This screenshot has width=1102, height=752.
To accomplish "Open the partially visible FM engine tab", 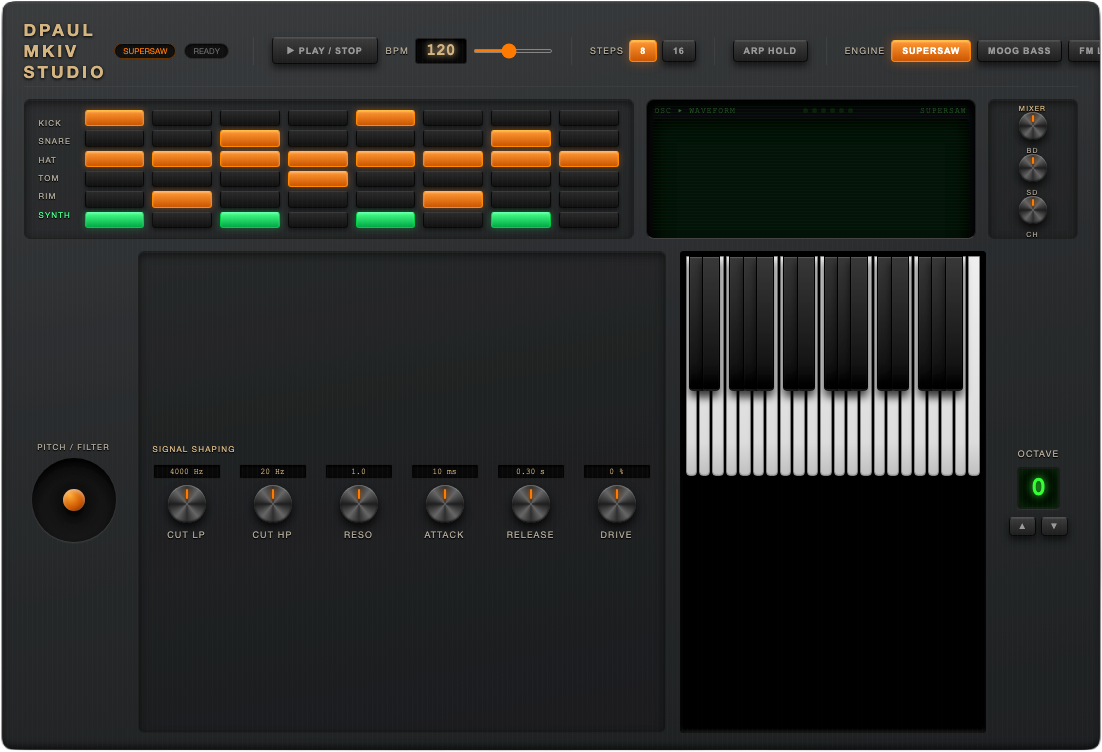I will (x=1084, y=51).
